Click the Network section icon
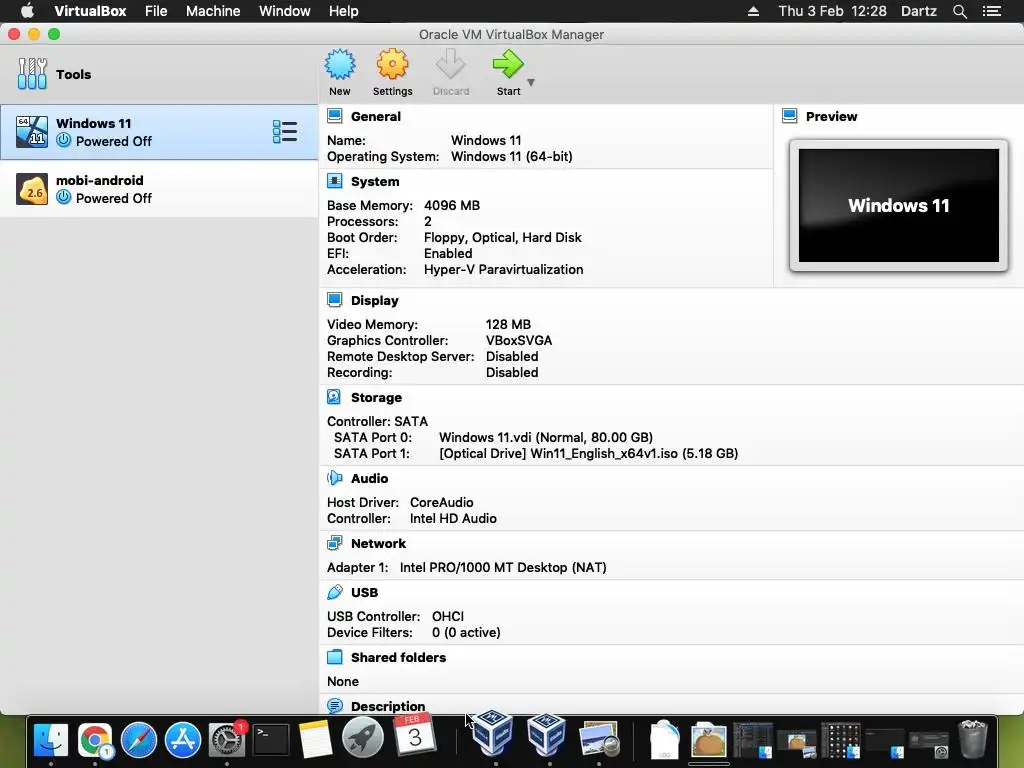This screenshot has height=768, width=1024. click(334, 543)
